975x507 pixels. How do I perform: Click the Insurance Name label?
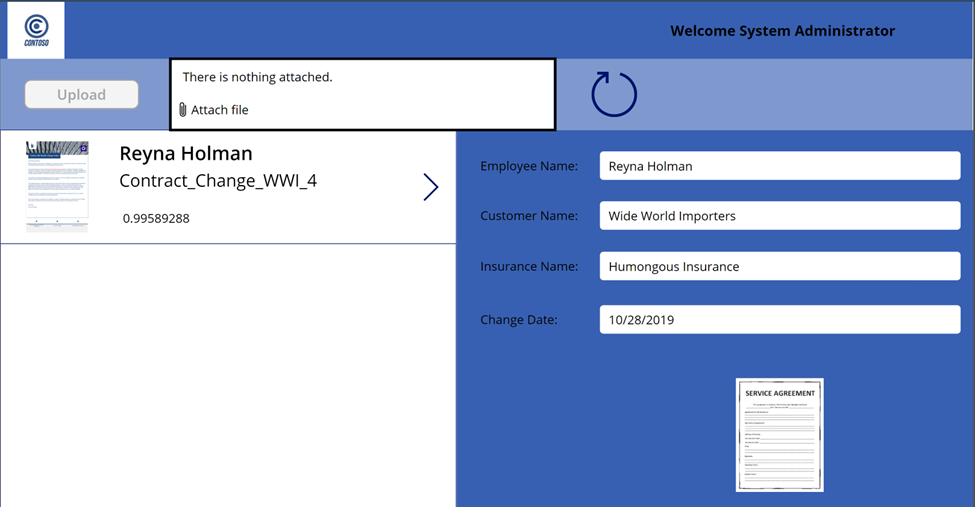coord(529,267)
